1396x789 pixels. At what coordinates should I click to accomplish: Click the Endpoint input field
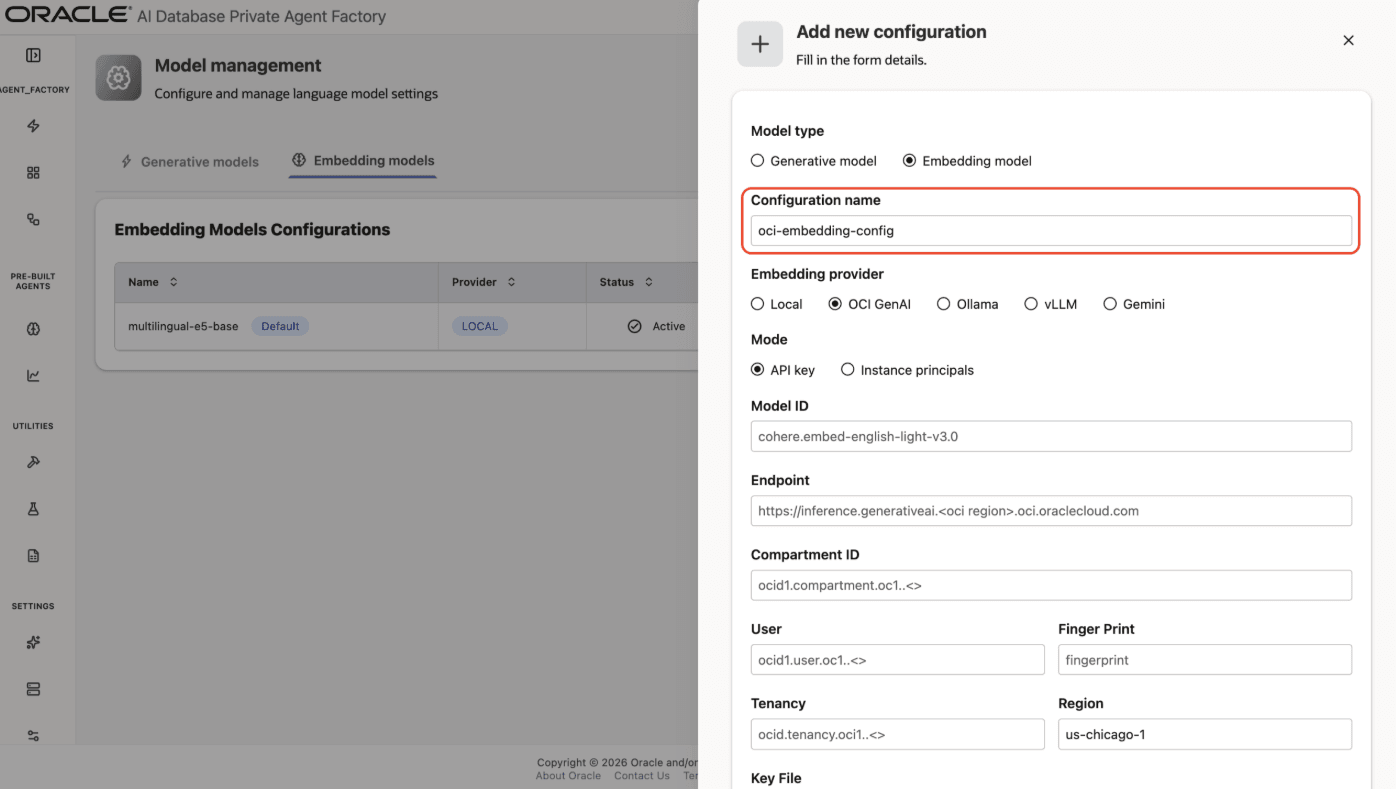click(x=1051, y=511)
